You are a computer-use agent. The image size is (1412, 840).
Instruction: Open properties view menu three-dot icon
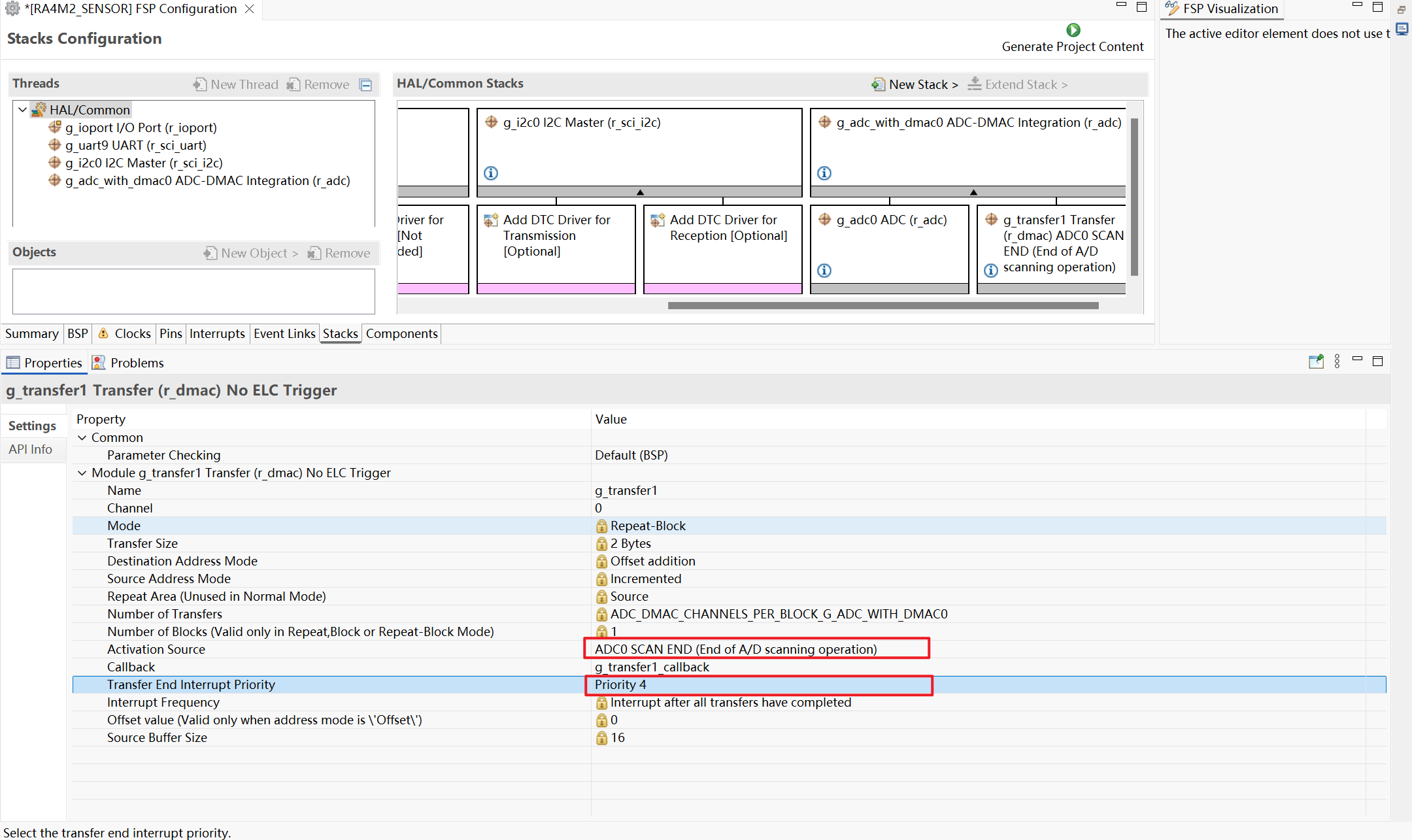[x=1337, y=361]
